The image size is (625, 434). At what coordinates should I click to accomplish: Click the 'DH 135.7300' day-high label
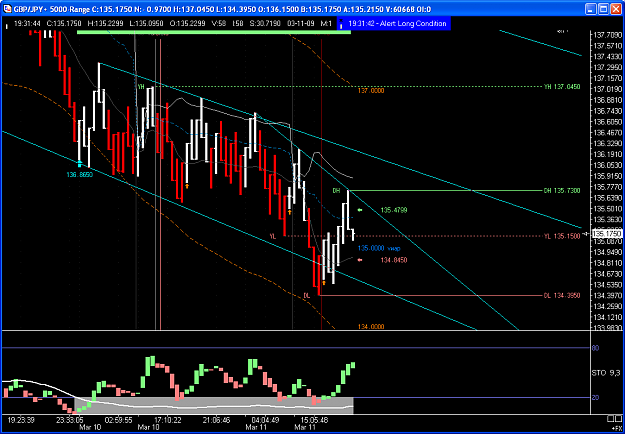pos(562,190)
